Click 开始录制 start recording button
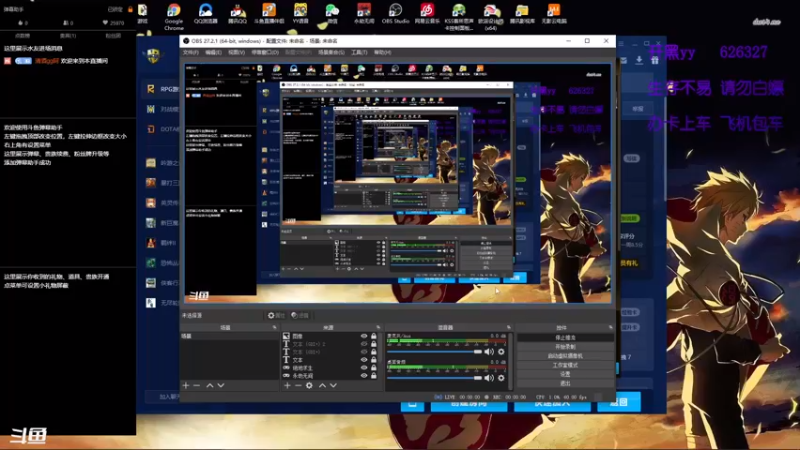800x450 pixels. click(x=565, y=347)
